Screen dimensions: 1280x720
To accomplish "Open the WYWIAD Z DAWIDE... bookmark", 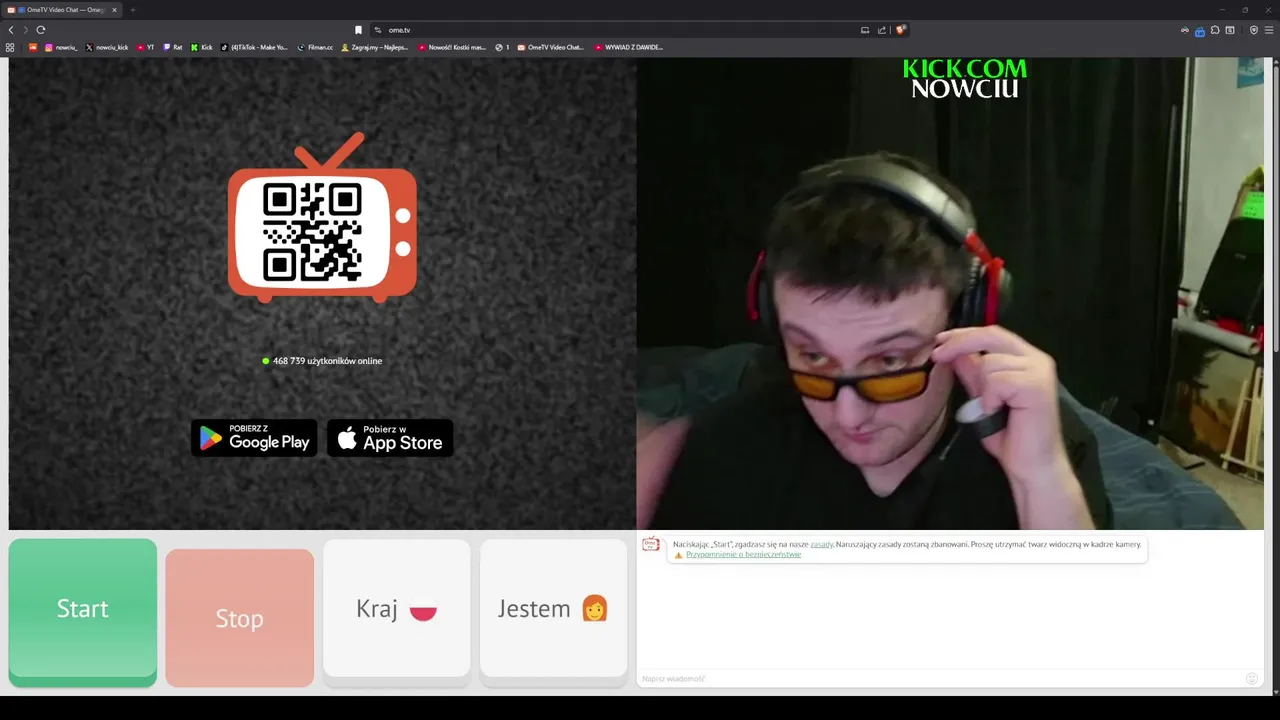I will (629, 47).
